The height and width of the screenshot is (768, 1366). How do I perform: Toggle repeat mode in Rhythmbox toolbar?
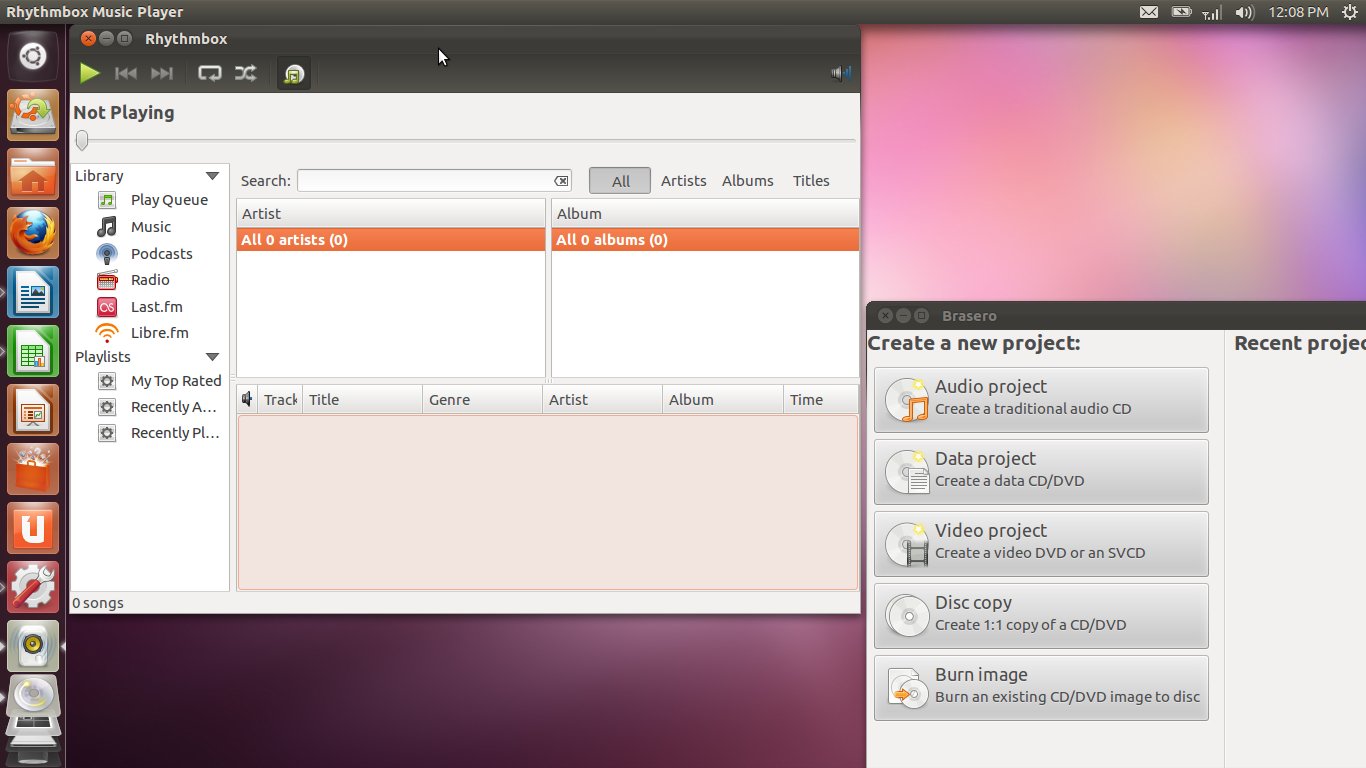click(209, 73)
